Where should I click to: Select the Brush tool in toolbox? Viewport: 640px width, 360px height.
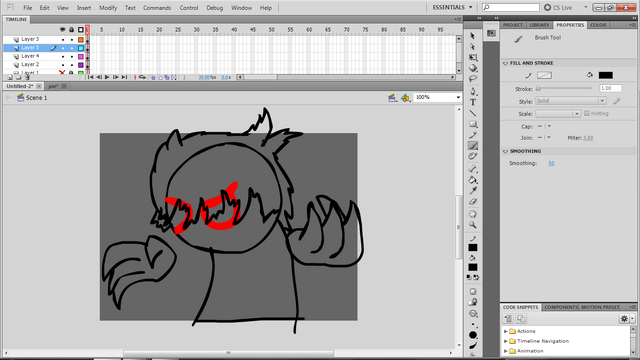click(473, 146)
